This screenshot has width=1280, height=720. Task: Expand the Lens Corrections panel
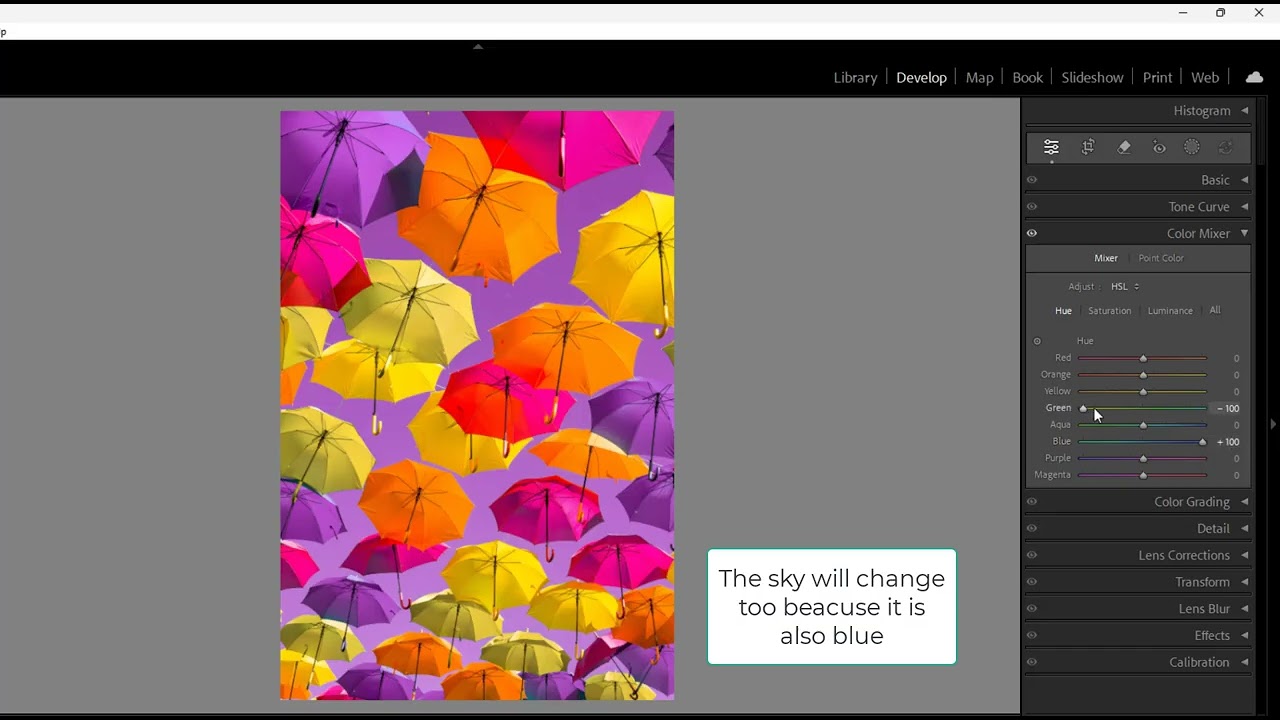click(1245, 555)
